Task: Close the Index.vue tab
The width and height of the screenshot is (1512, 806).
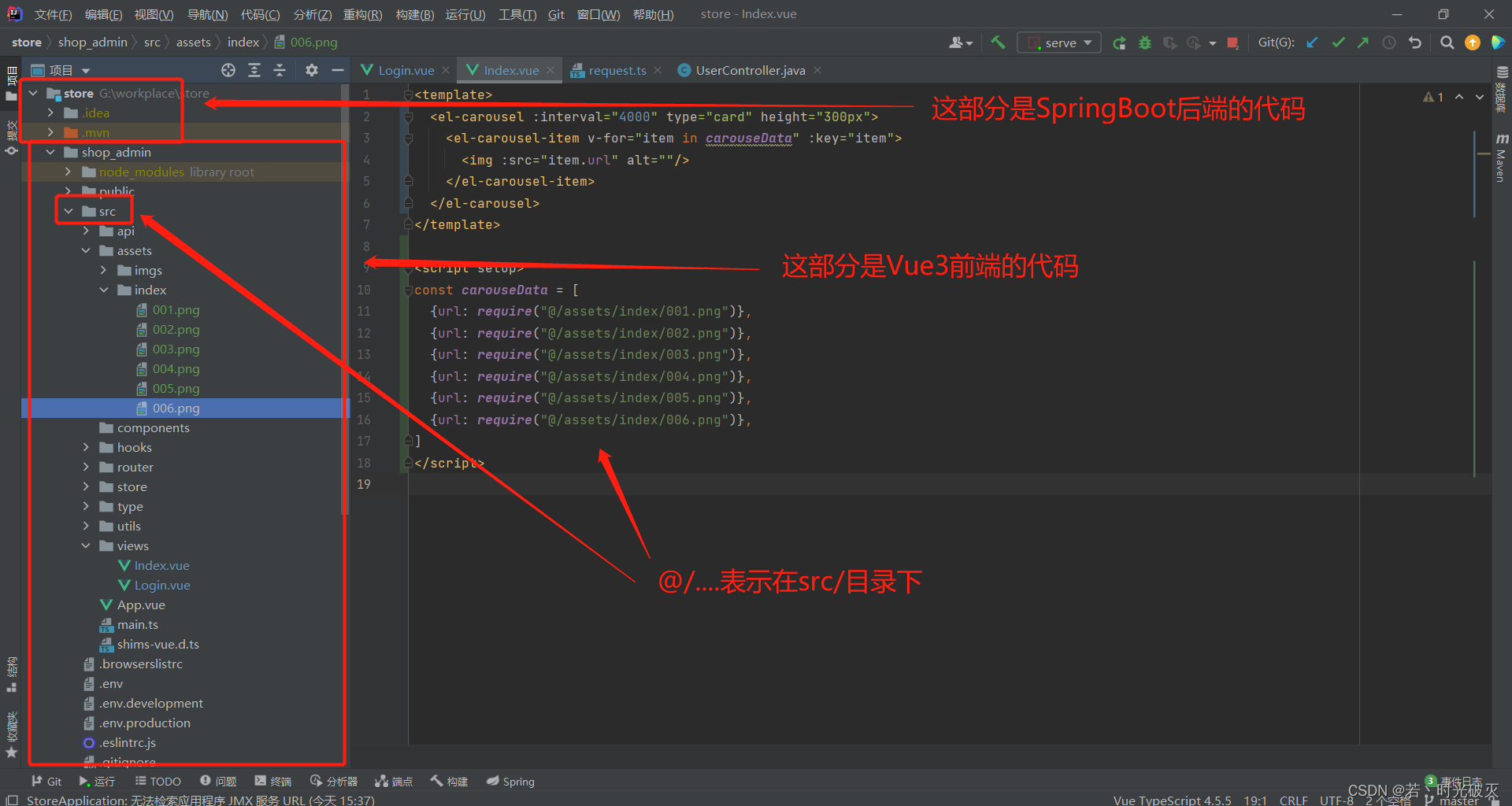Action: tap(550, 70)
